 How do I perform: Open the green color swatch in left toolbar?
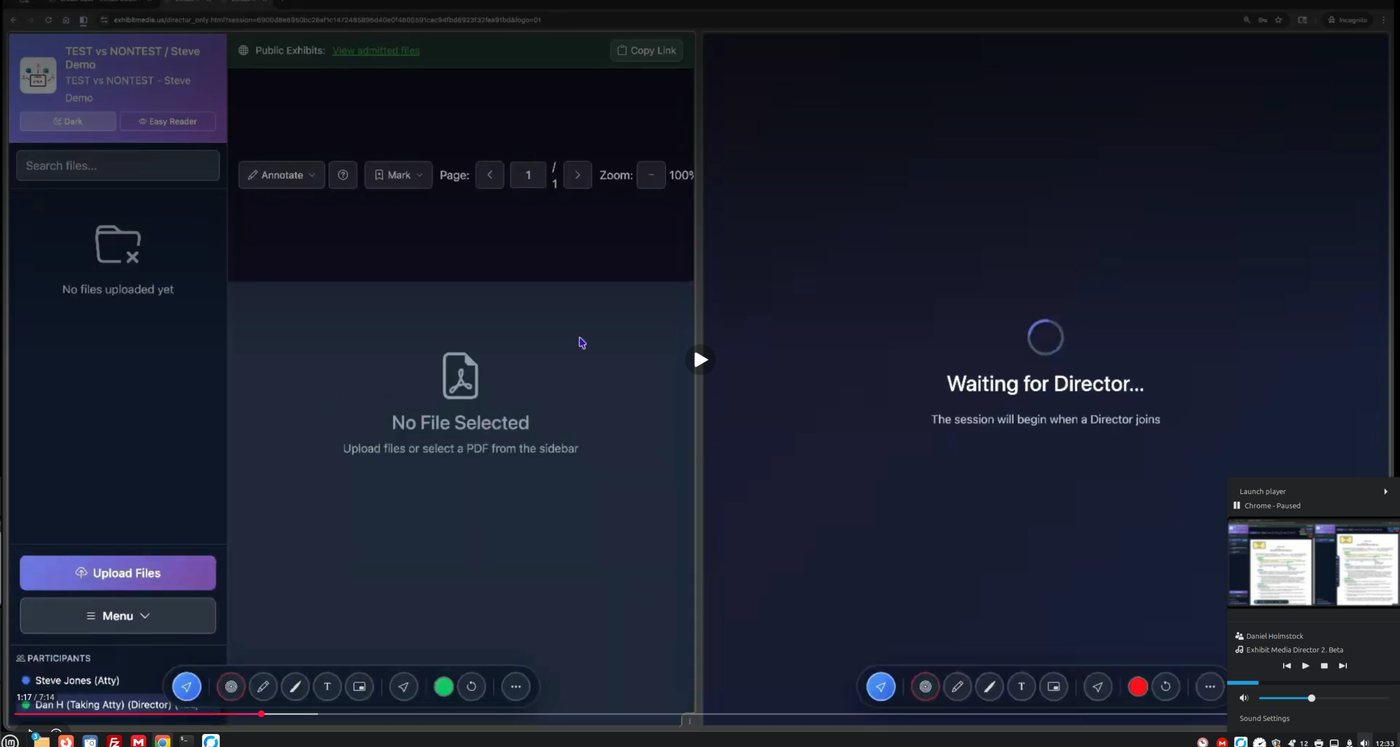coord(444,687)
